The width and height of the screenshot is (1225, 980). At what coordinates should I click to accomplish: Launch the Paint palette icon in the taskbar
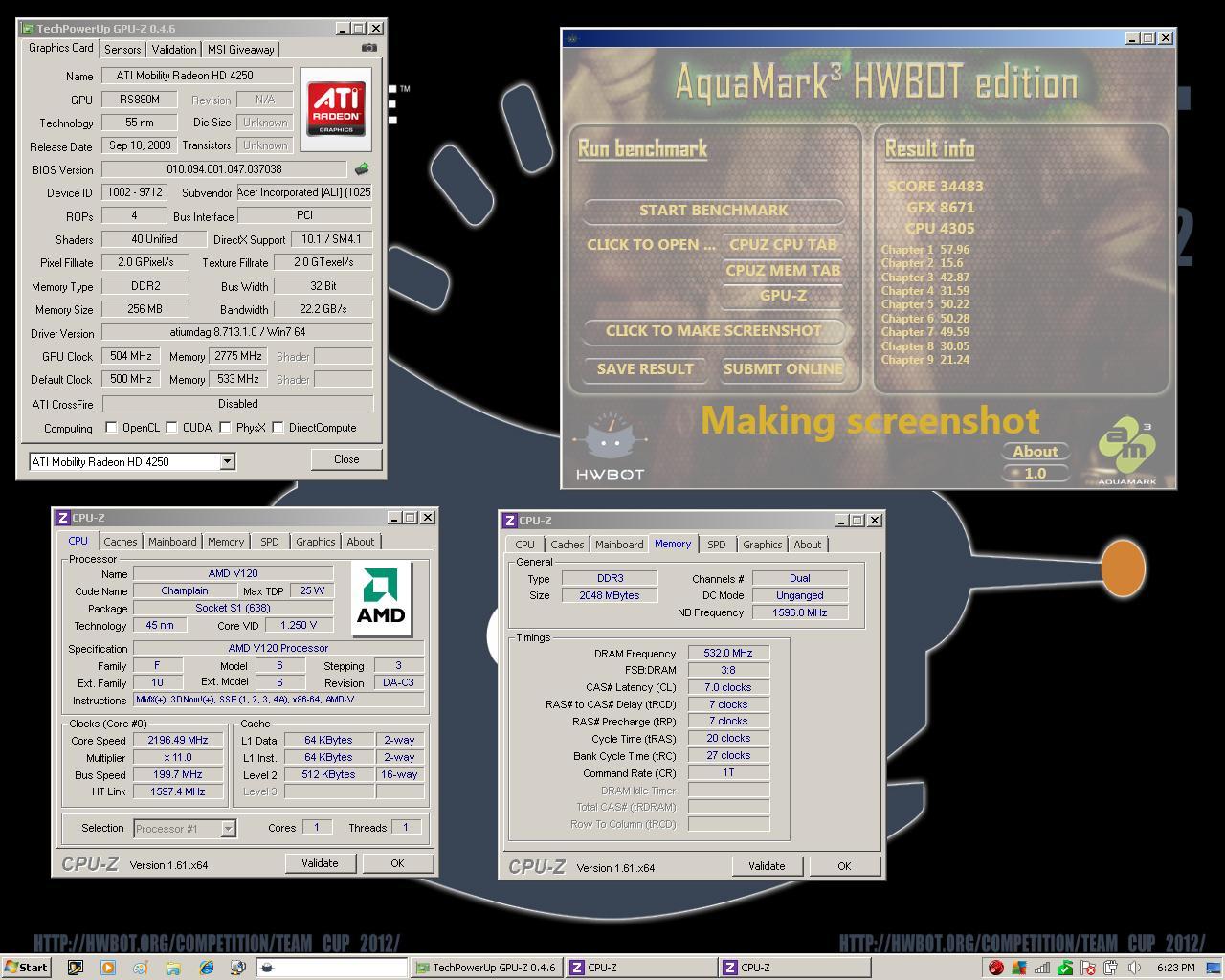[140, 968]
